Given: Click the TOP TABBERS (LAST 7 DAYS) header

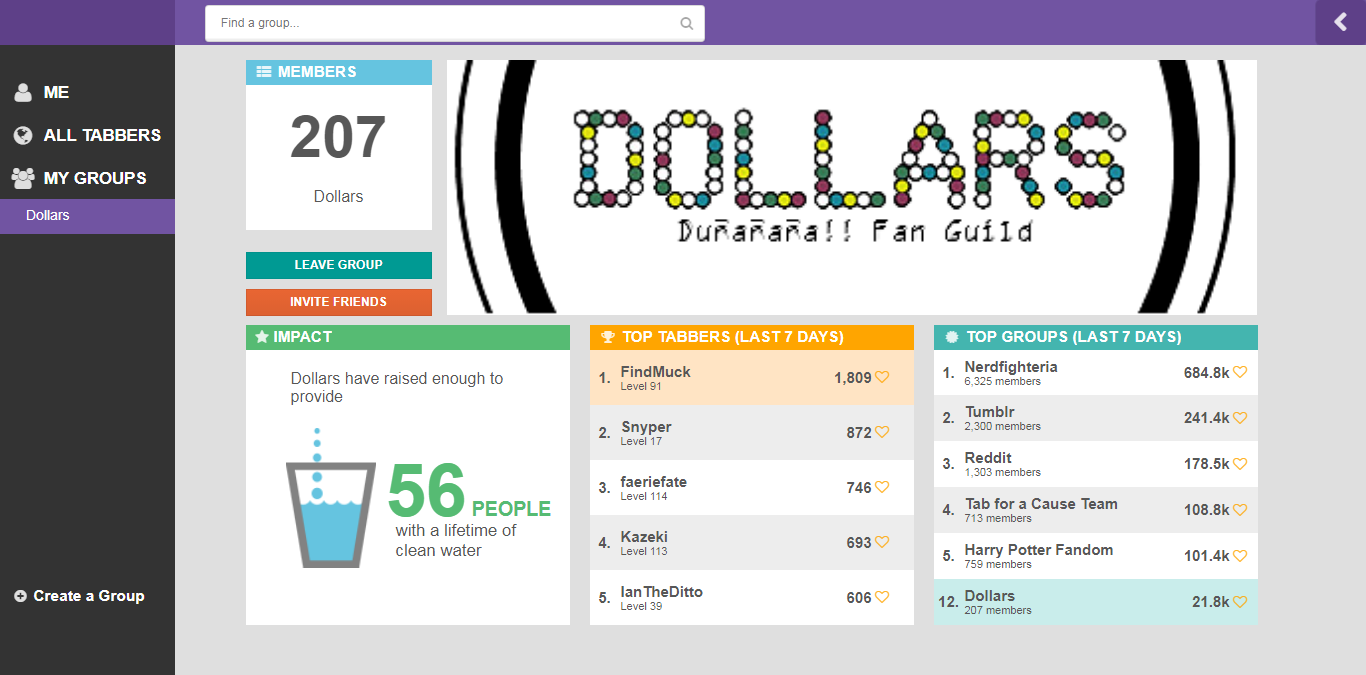Looking at the screenshot, I should [x=752, y=337].
